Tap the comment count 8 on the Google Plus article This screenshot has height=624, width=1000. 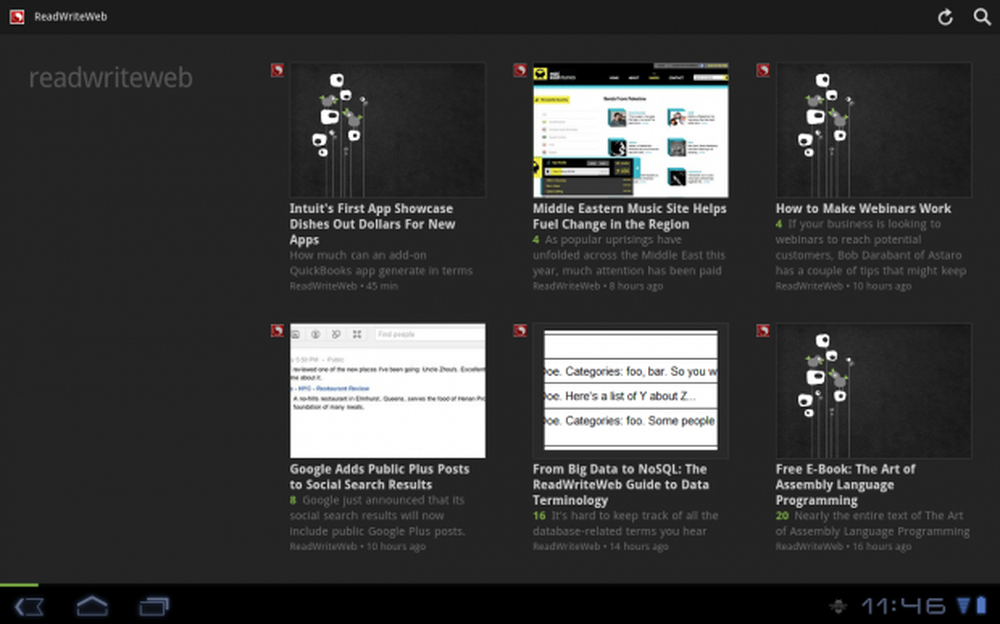(x=293, y=500)
